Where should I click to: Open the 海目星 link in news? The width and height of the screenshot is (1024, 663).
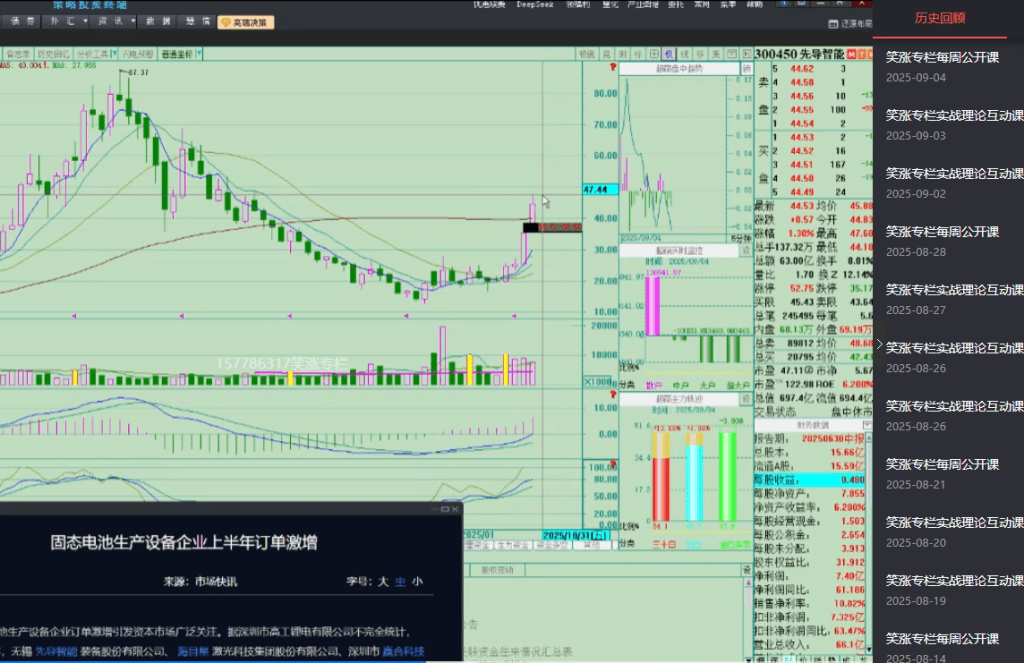pyautogui.click(x=193, y=651)
